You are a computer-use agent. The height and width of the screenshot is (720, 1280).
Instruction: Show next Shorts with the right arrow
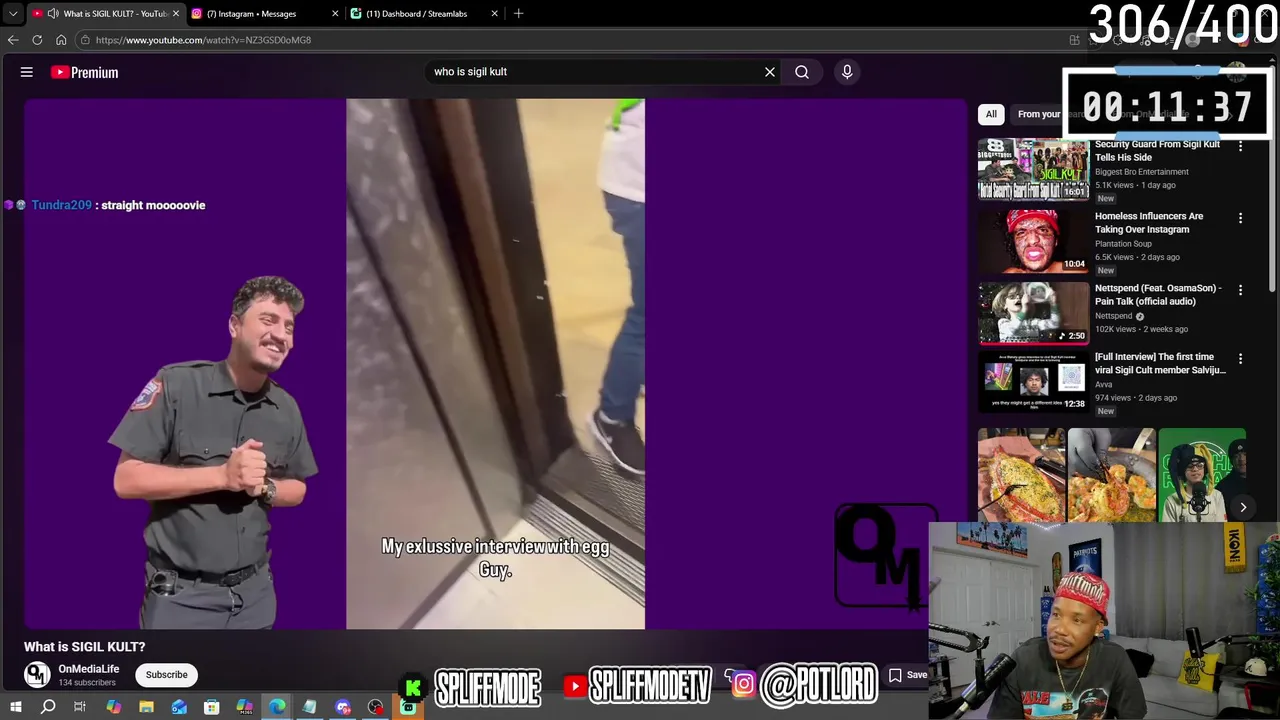pos(1243,507)
